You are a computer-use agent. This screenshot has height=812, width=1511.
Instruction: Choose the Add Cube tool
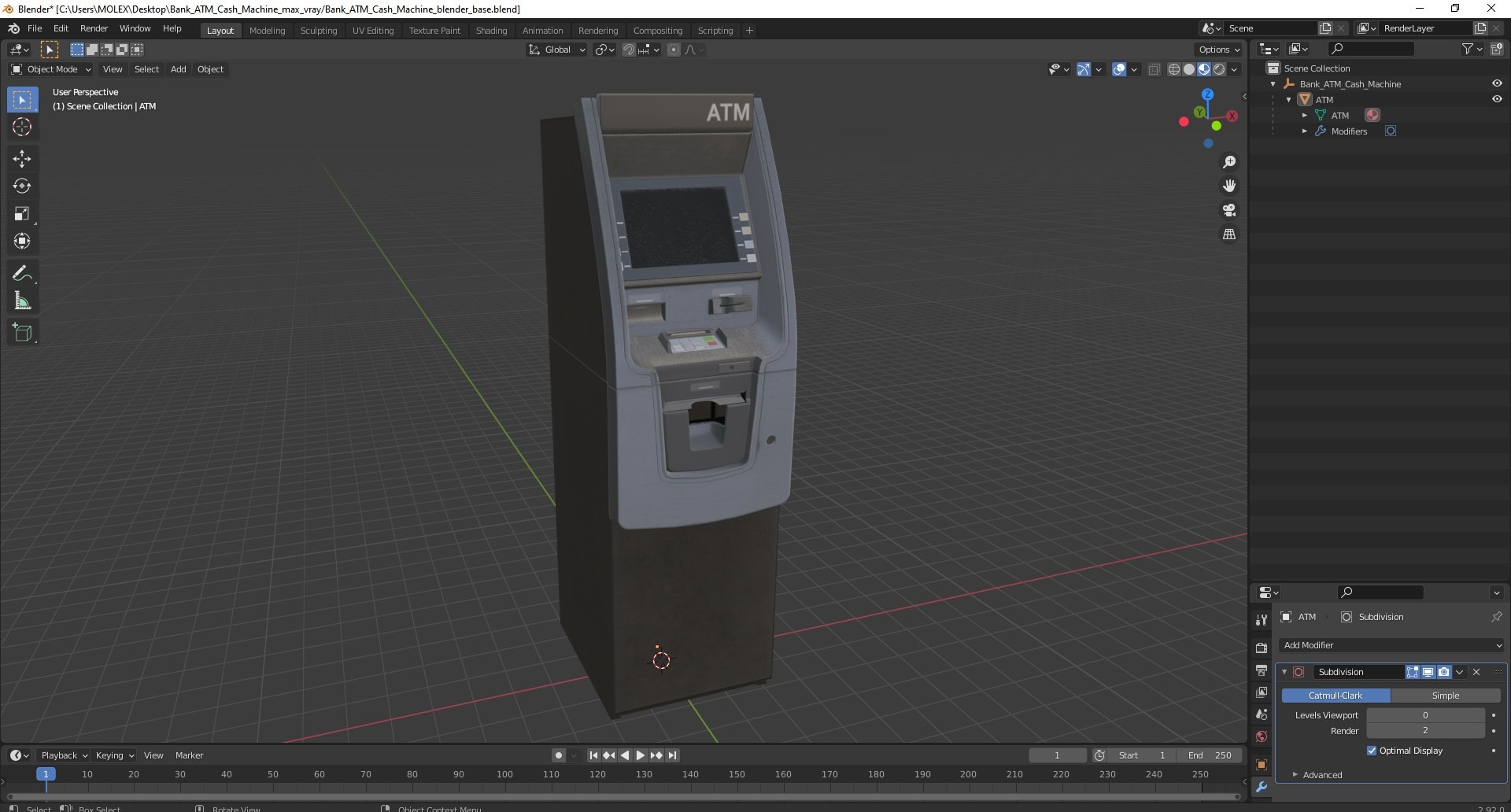point(22,333)
